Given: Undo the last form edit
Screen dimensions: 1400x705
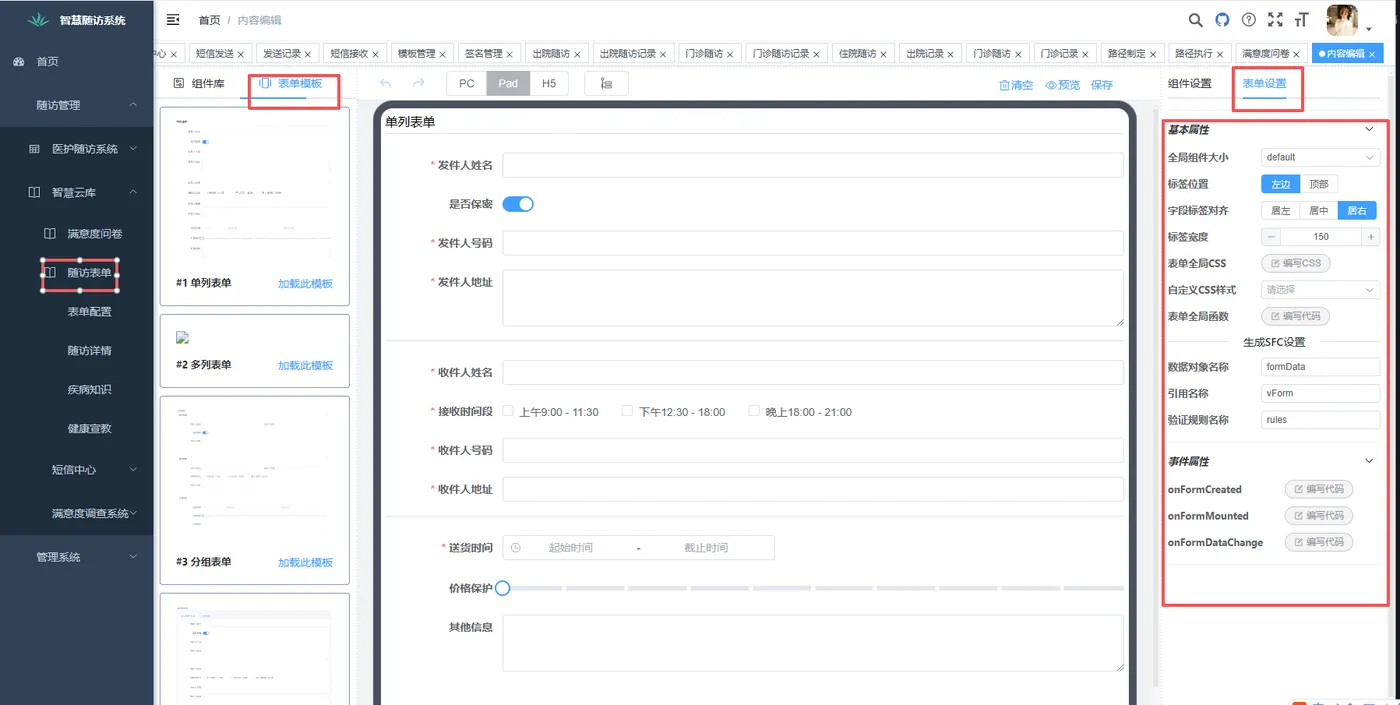Looking at the screenshot, I should point(386,84).
